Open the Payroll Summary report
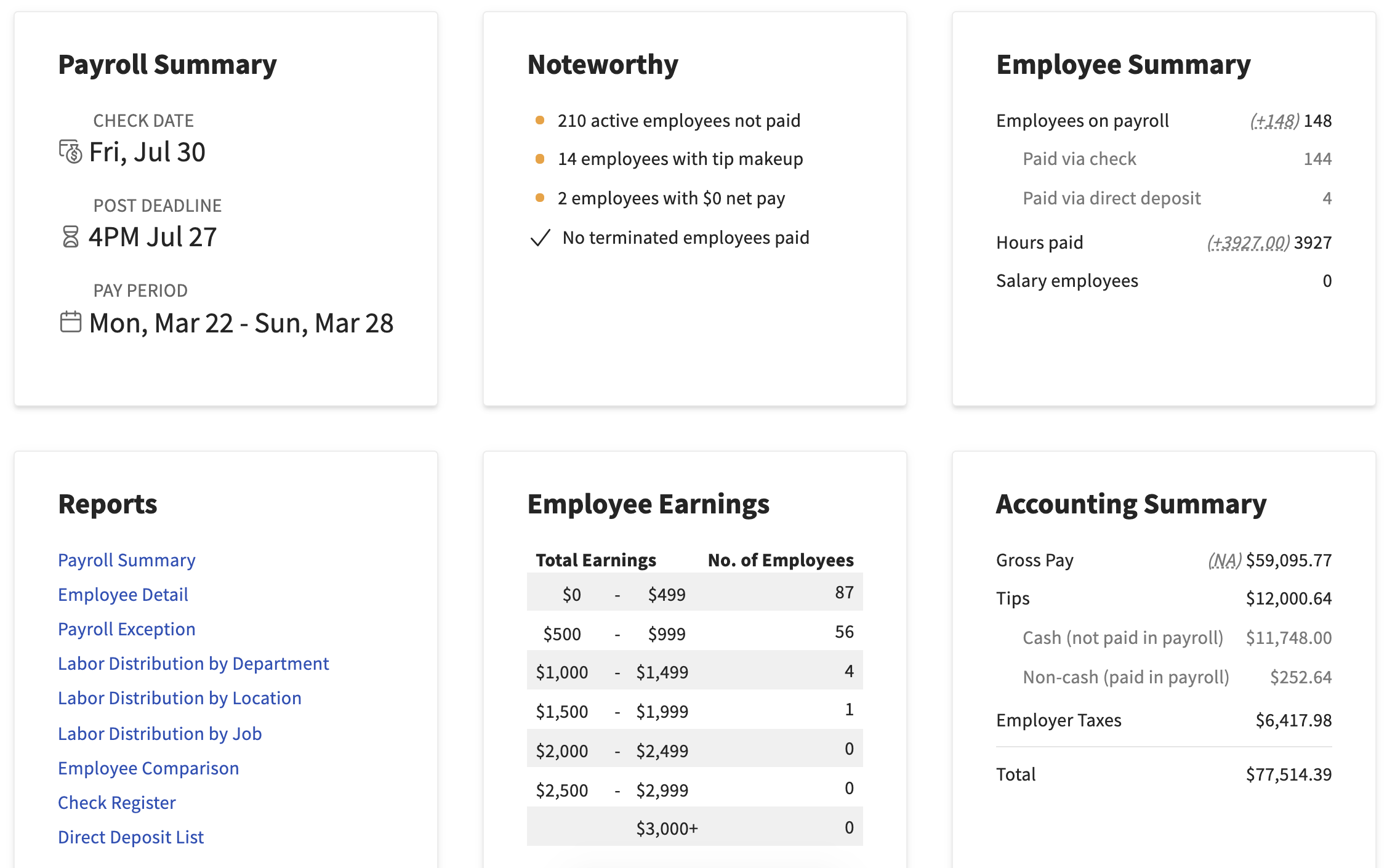Viewport: 1395px width, 868px height. pos(126,560)
